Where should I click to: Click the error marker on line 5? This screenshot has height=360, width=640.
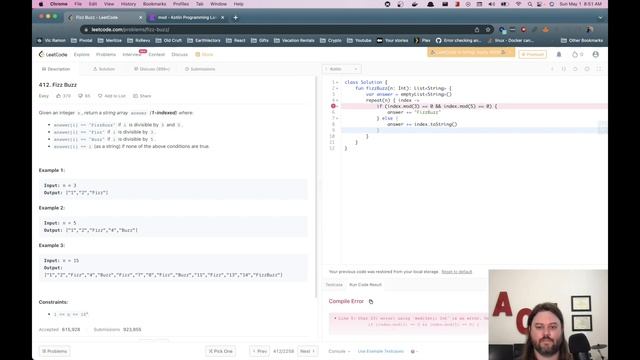pyautogui.click(x=333, y=106)
